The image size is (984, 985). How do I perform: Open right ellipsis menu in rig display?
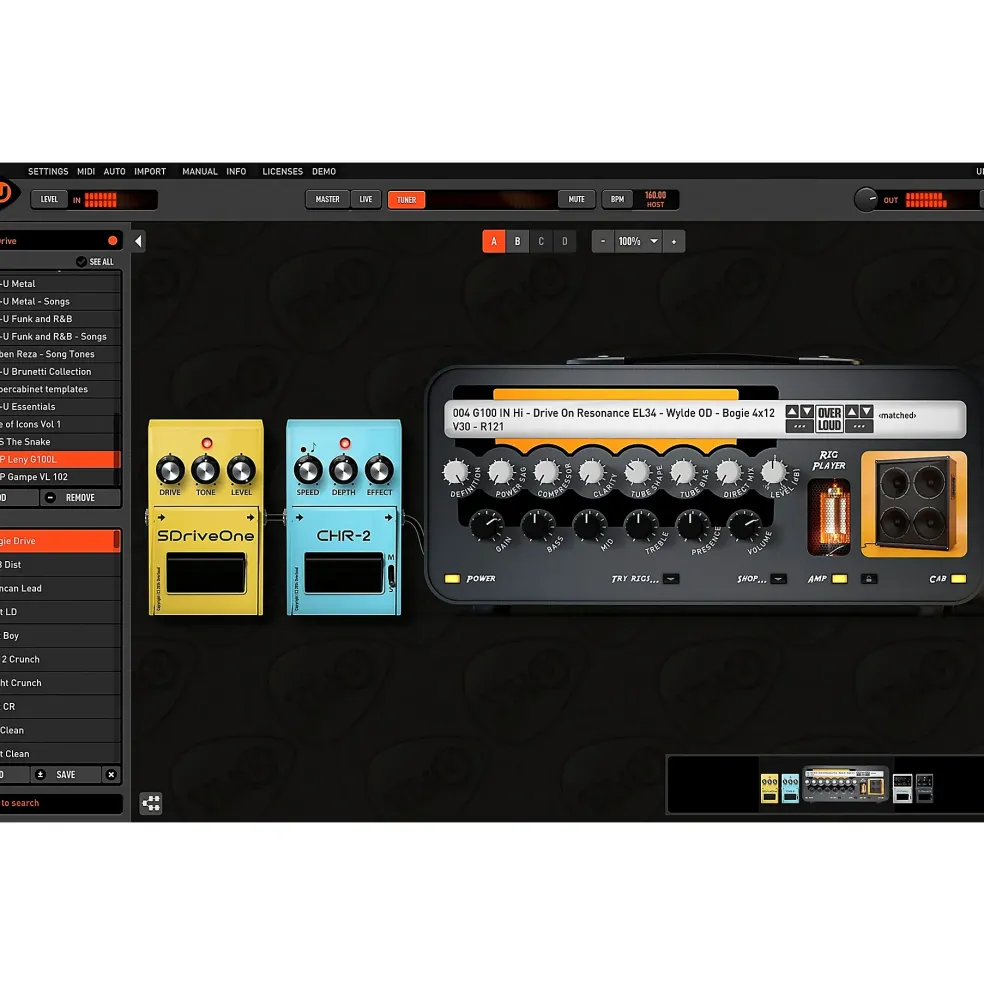(859, 426)
